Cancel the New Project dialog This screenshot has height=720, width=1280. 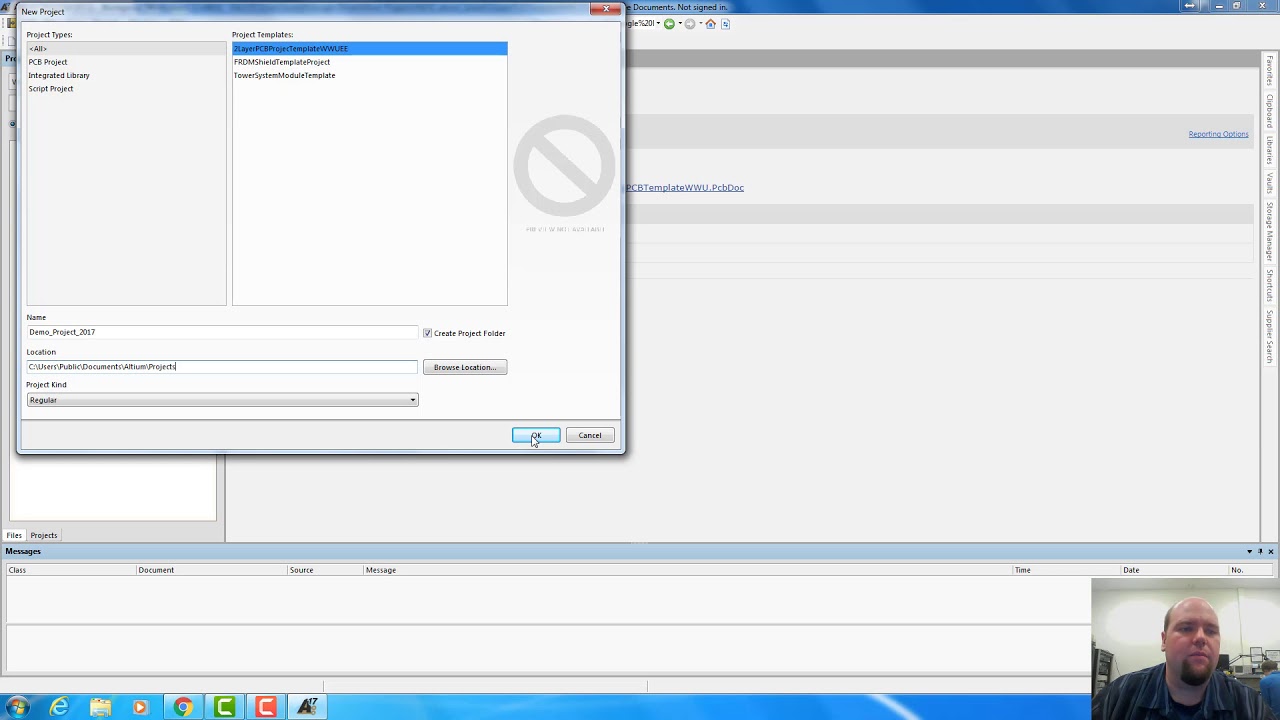coord(590,435)
